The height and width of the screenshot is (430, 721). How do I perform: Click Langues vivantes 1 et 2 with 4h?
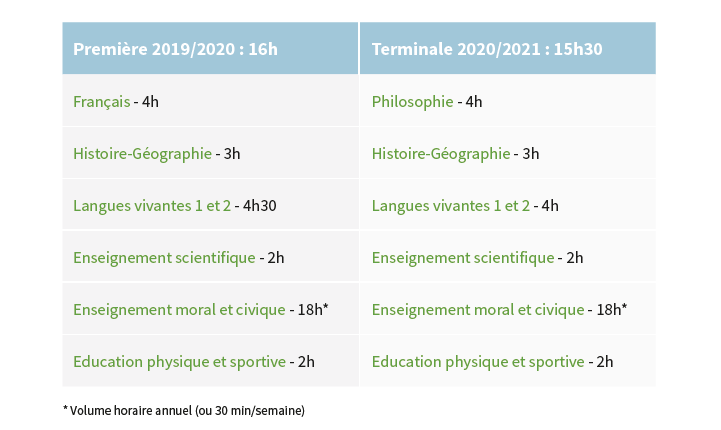tap(451, 206)
